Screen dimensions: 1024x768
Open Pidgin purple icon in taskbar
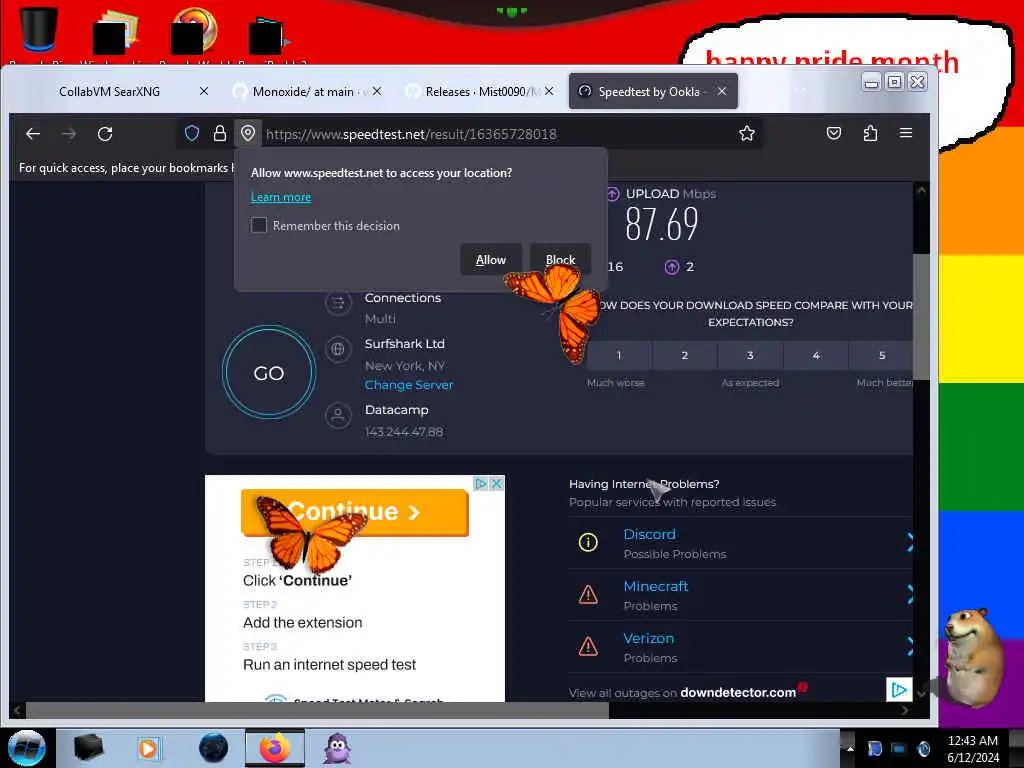(338, 748)
